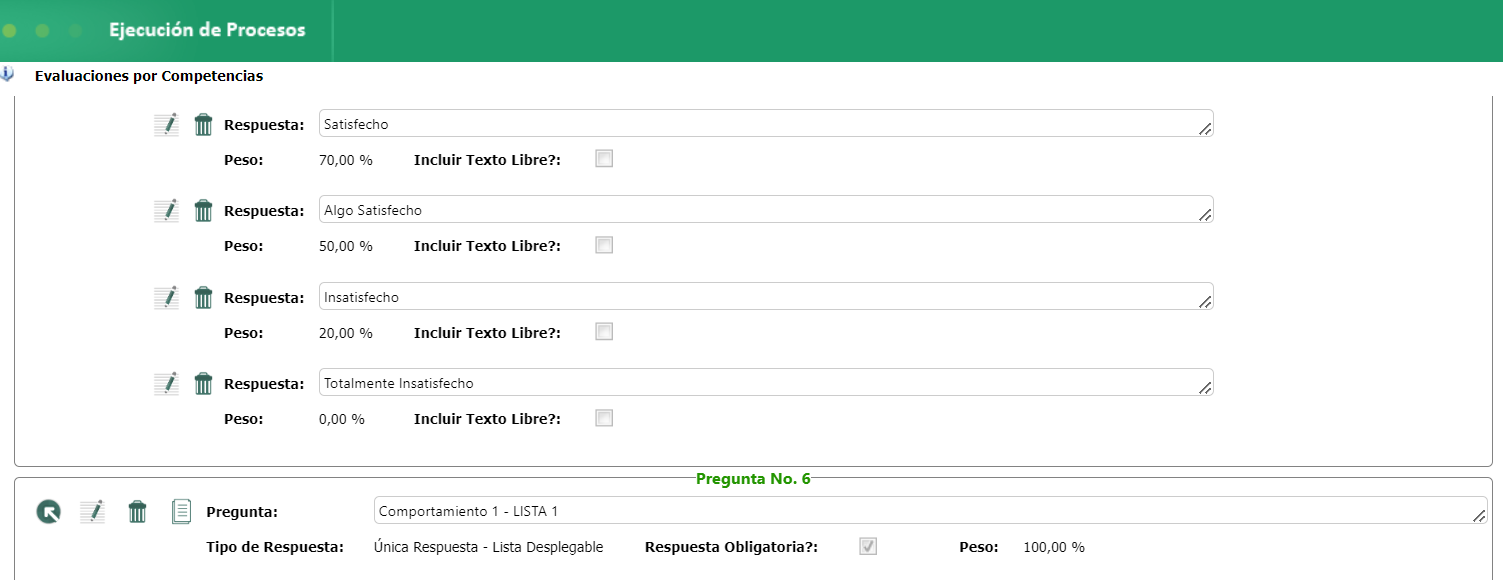Edit the 'Satisfecho' answer with pencil icon
1503x580 pixels.
coord(166,125)
